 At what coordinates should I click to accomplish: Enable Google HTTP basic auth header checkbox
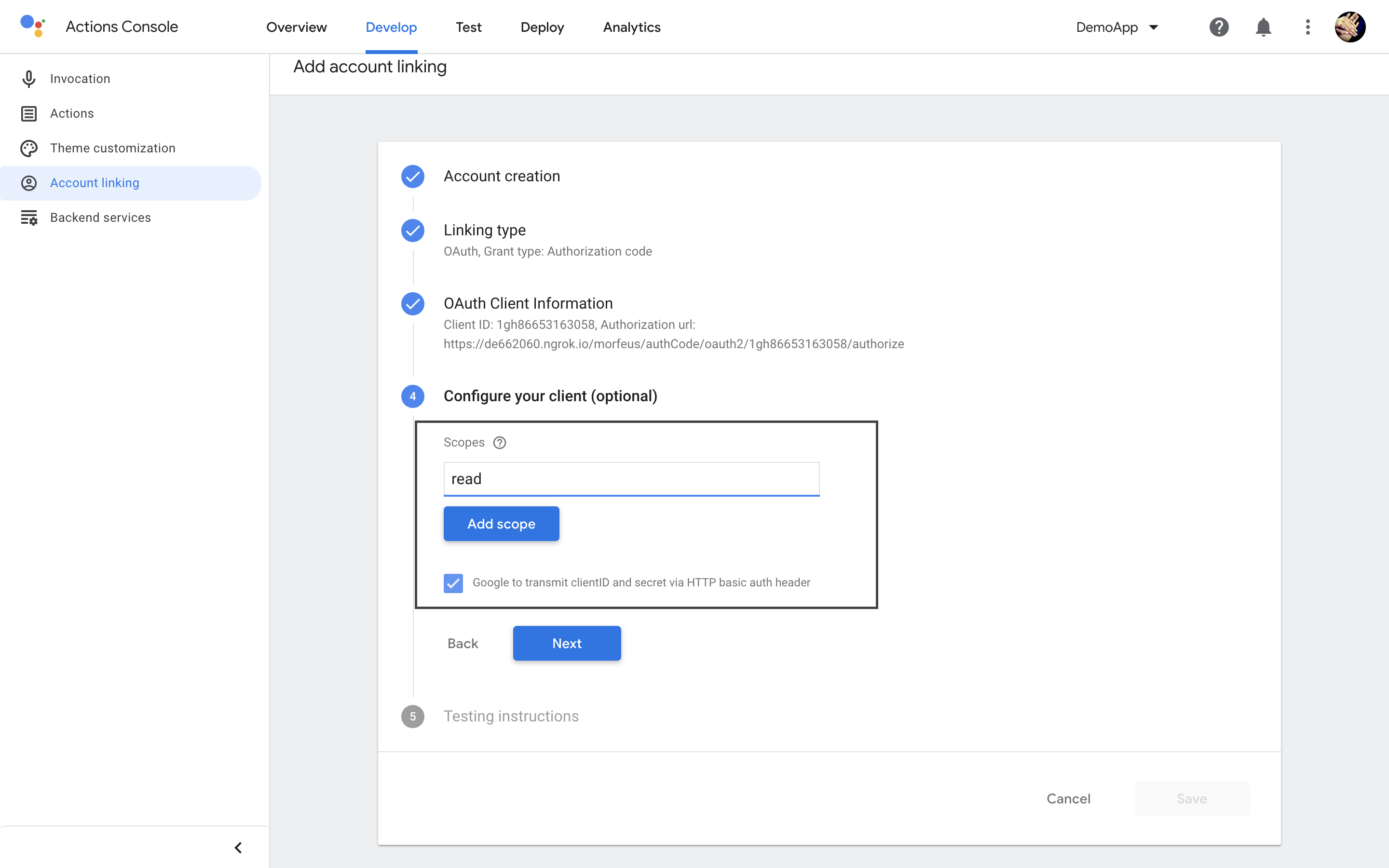coord(453,582)
